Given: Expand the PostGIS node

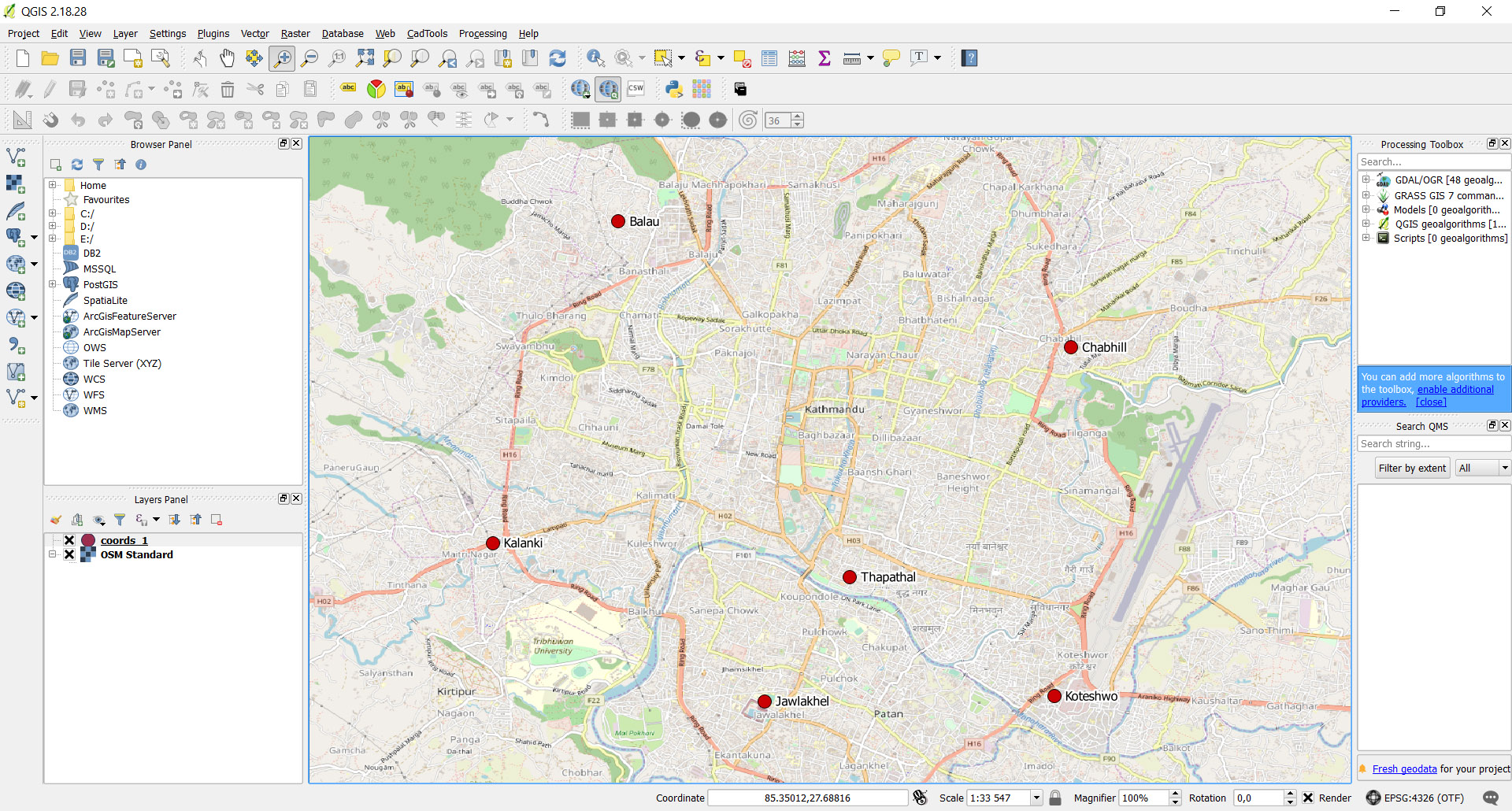Looking at the screenshot, I should pos(53,284).
